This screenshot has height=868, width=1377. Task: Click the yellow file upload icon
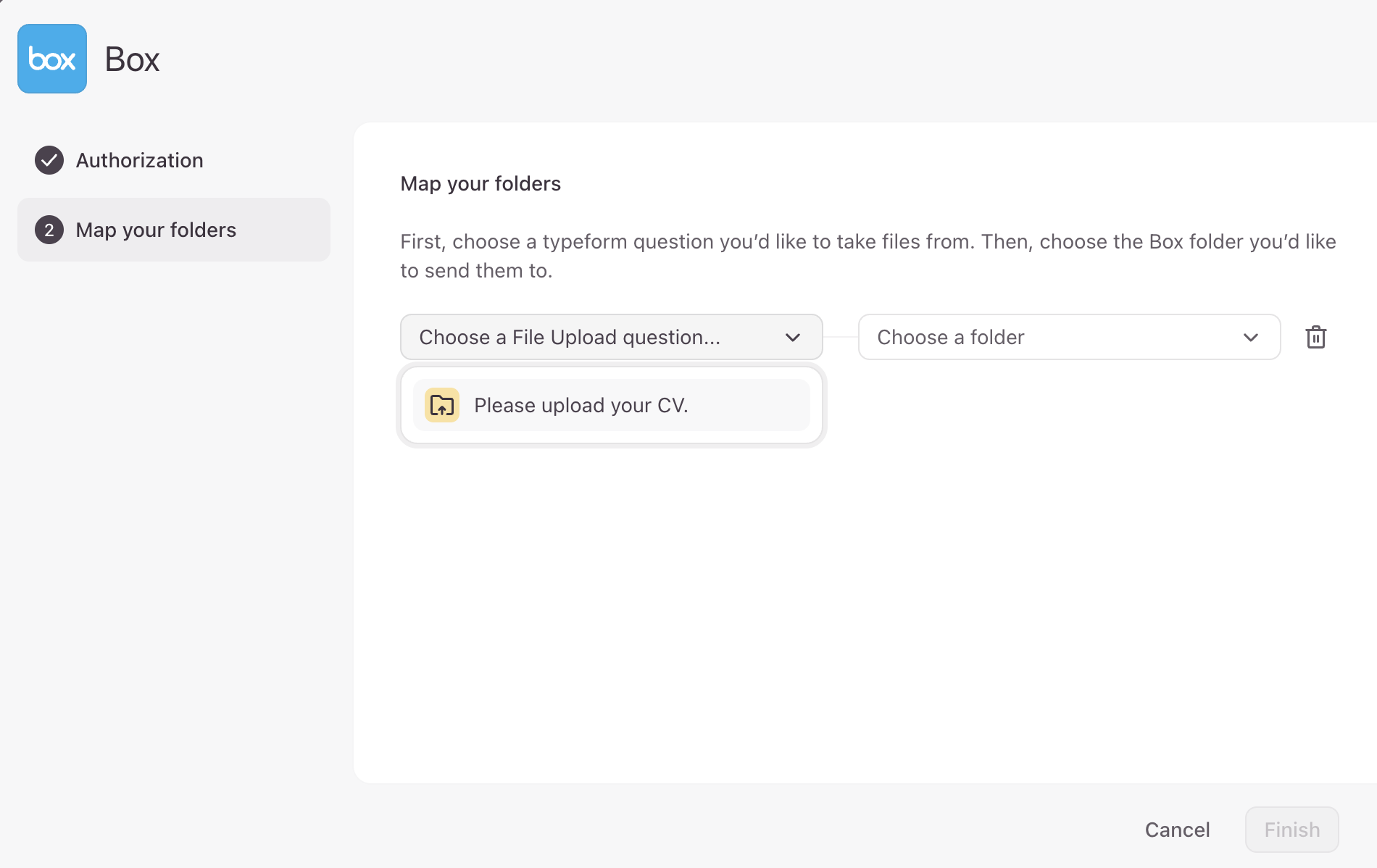442,405
